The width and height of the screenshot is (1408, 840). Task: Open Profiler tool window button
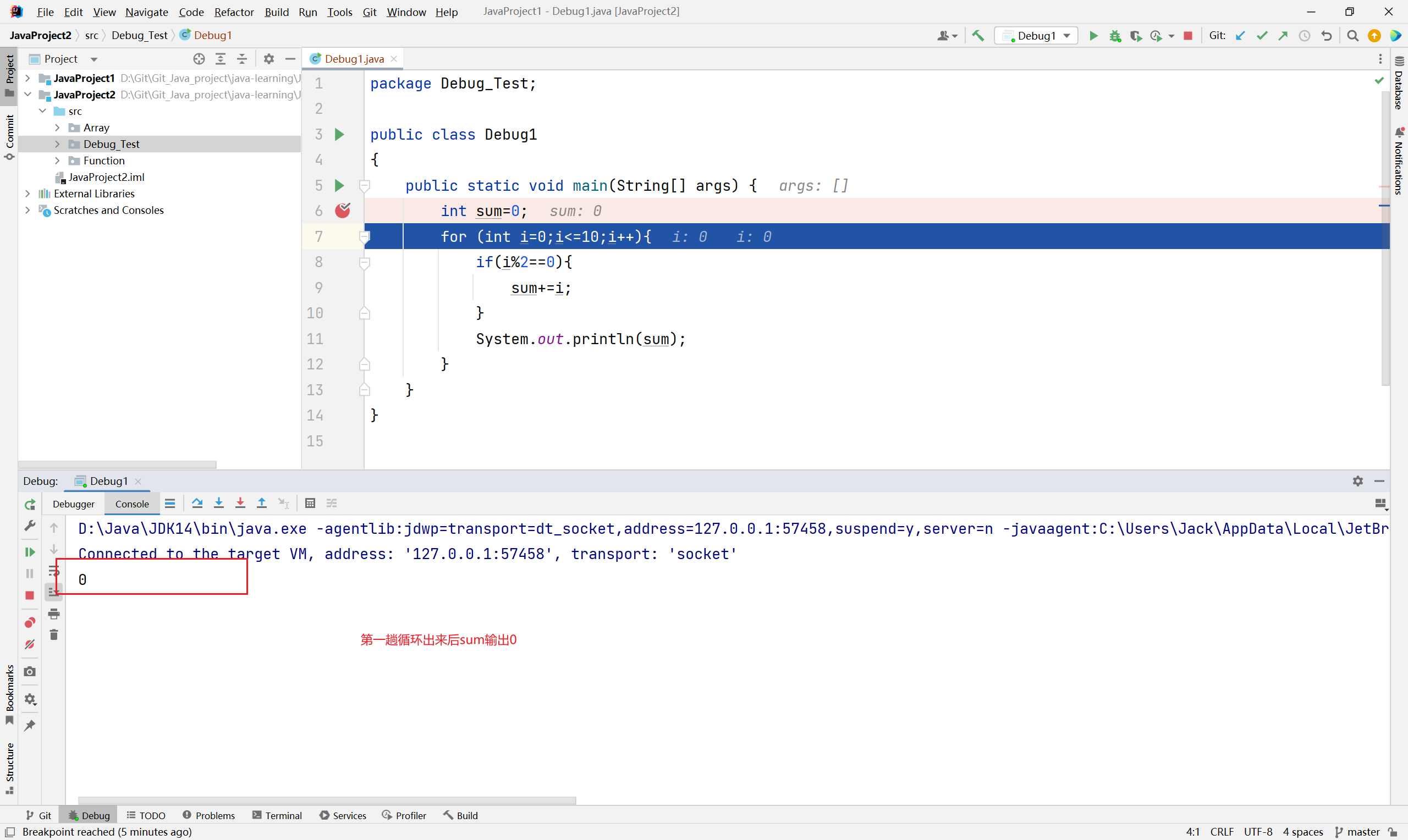tap(404, 815)
